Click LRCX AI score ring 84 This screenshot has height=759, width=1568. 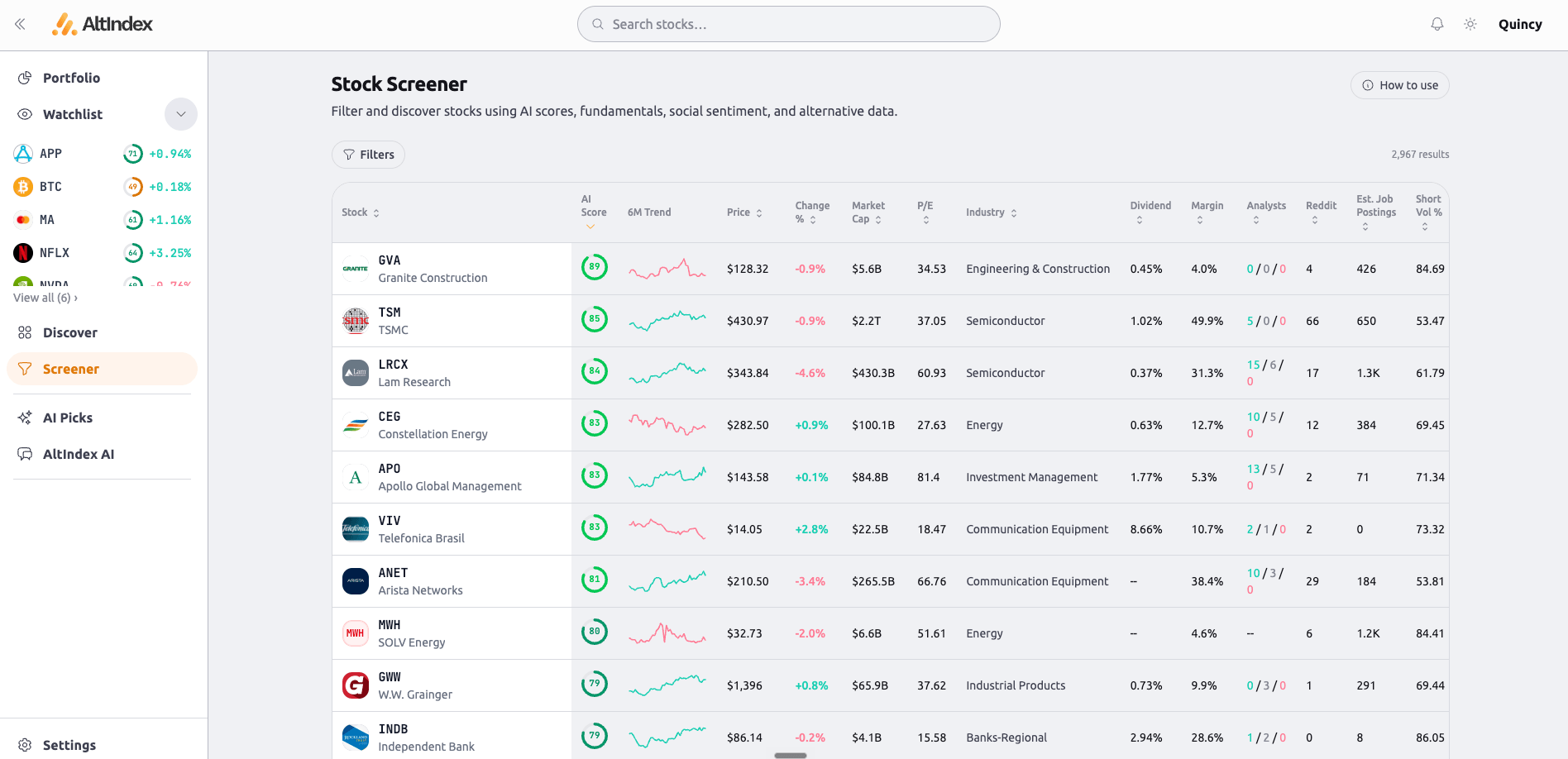coord(595,371)
